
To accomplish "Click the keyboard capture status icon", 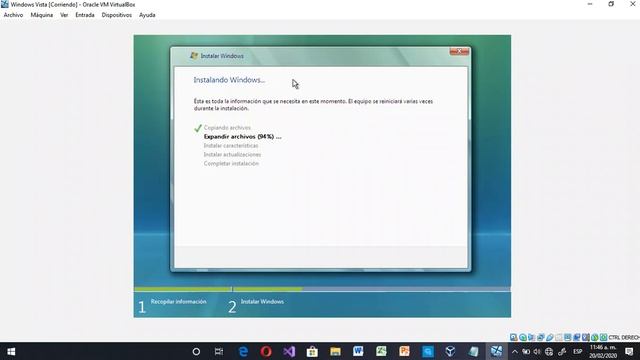I will 603,337.
